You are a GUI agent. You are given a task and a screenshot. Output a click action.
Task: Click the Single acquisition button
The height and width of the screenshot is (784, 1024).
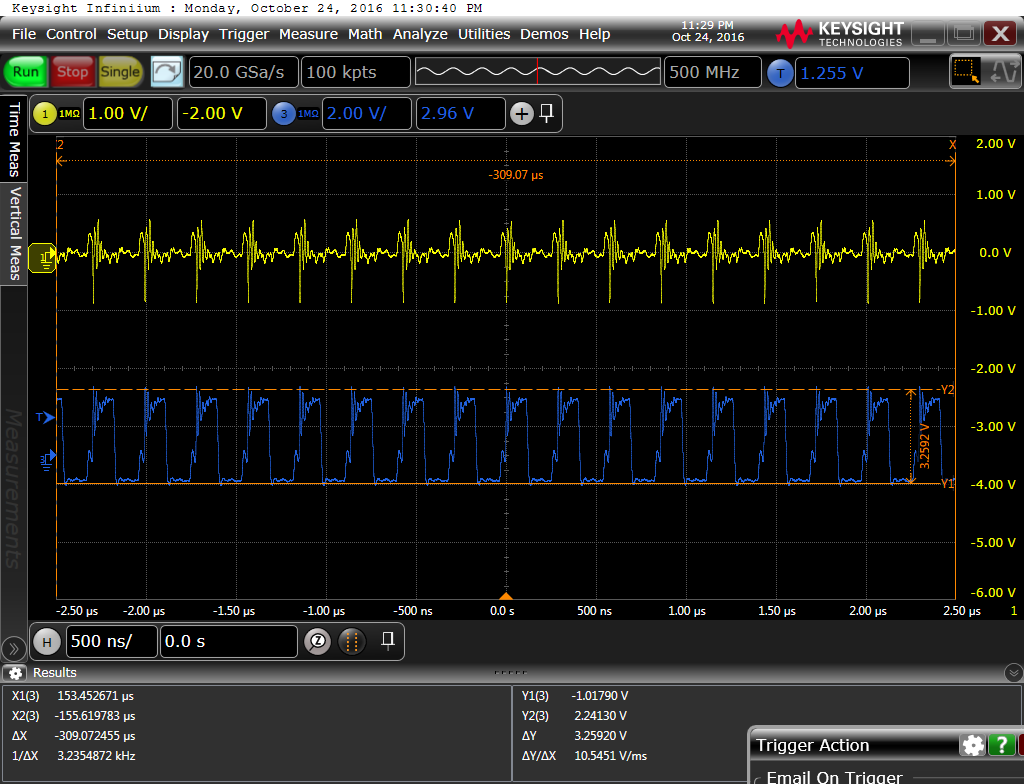(x=120, y=72)
